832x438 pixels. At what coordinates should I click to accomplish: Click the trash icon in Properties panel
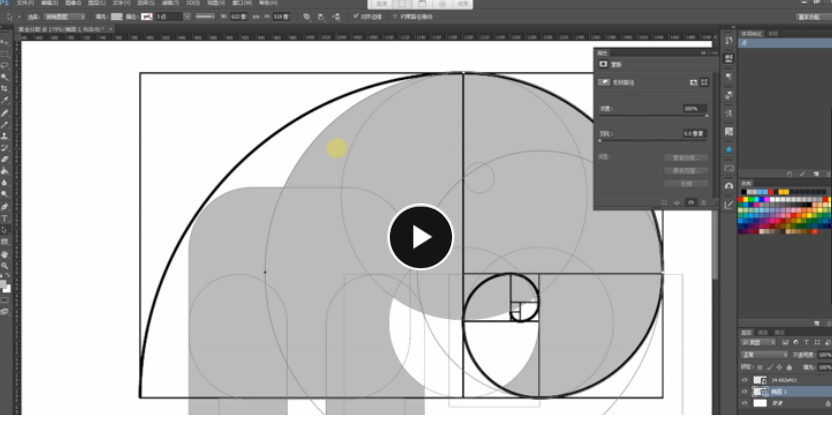[704, 202]
